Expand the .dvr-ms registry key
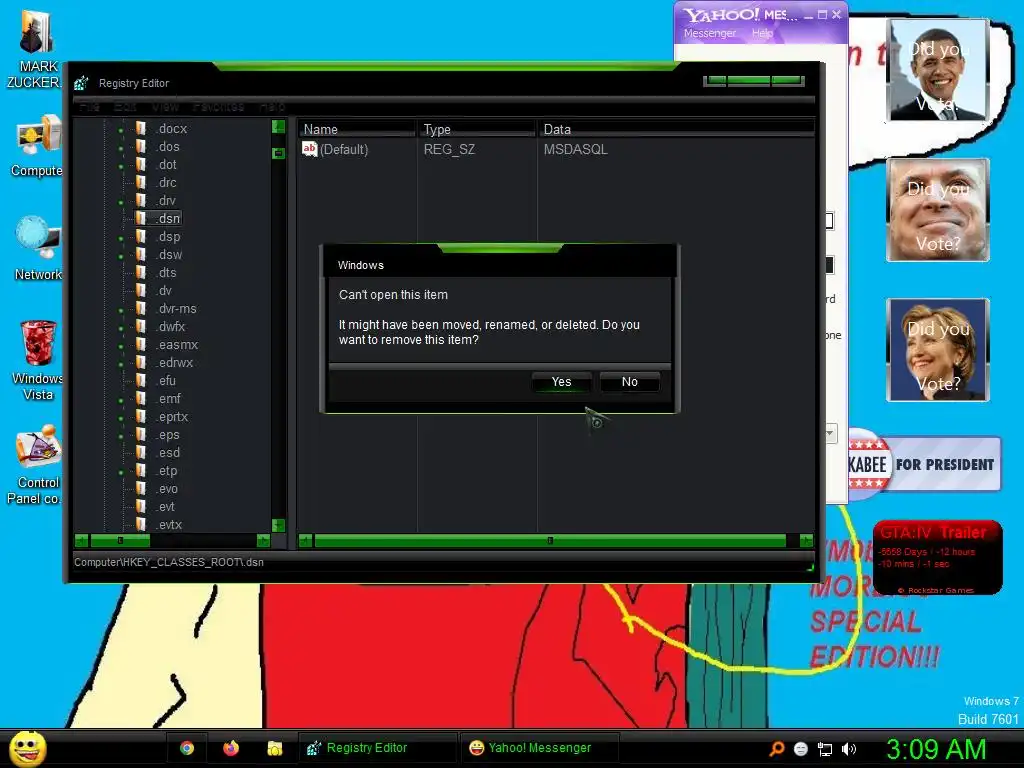The width and height of the screenshot is (1024, 768). click(121, 311)
